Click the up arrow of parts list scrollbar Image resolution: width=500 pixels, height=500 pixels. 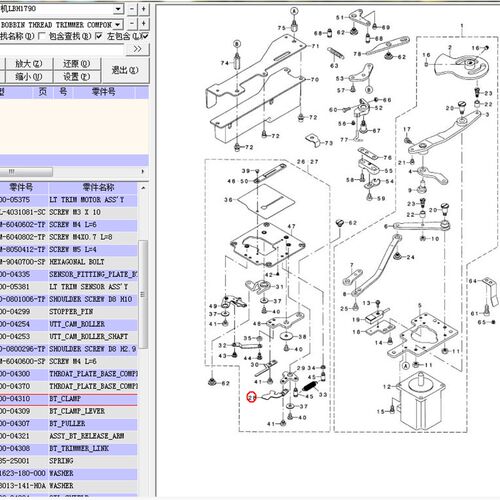pyautogui.click(x=143, y=188)
